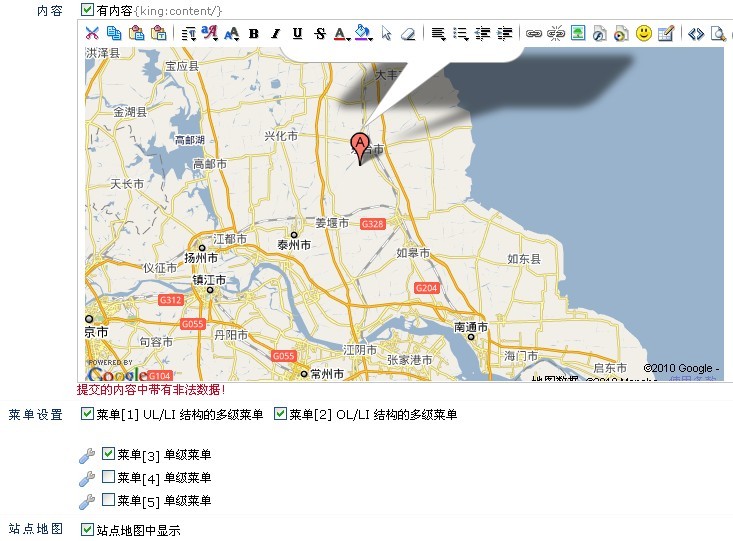733x541 pixels.
Task: Click the smiley emoticon icon
Action: 644,33
